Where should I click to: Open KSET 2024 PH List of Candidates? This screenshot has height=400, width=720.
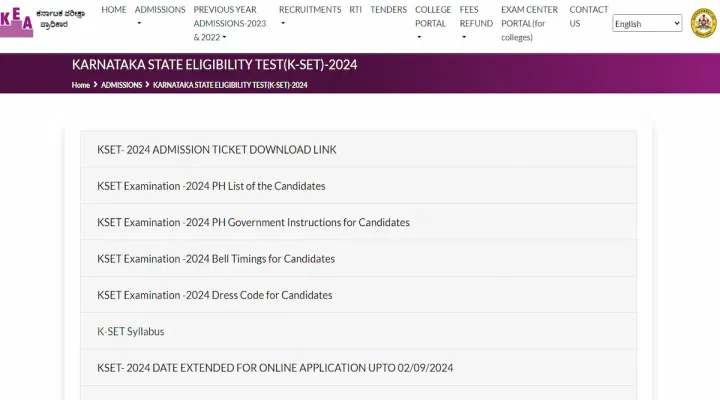tap(211, 186)
